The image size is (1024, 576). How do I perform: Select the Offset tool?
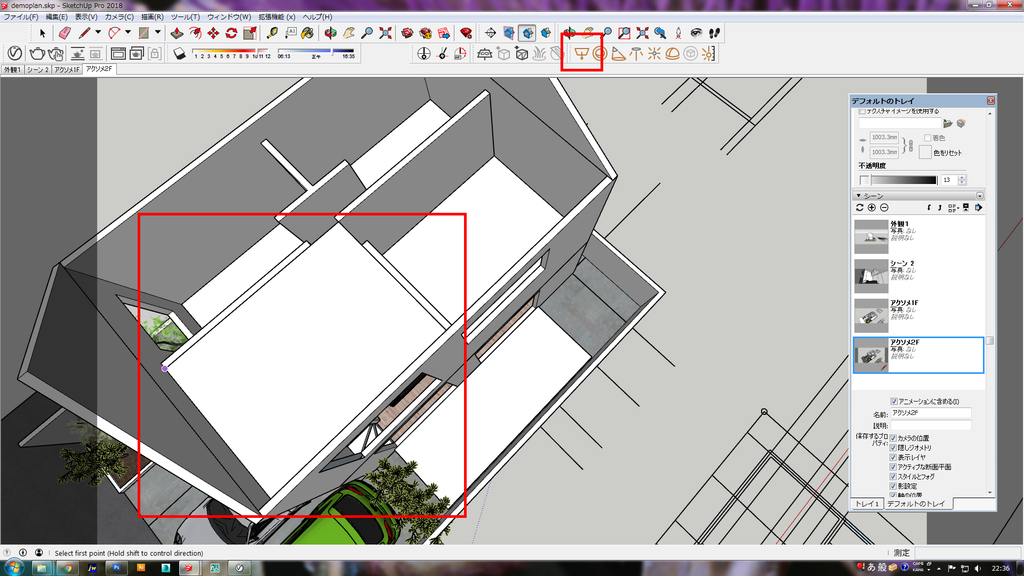pyautogui.click(x=195, y=33)
